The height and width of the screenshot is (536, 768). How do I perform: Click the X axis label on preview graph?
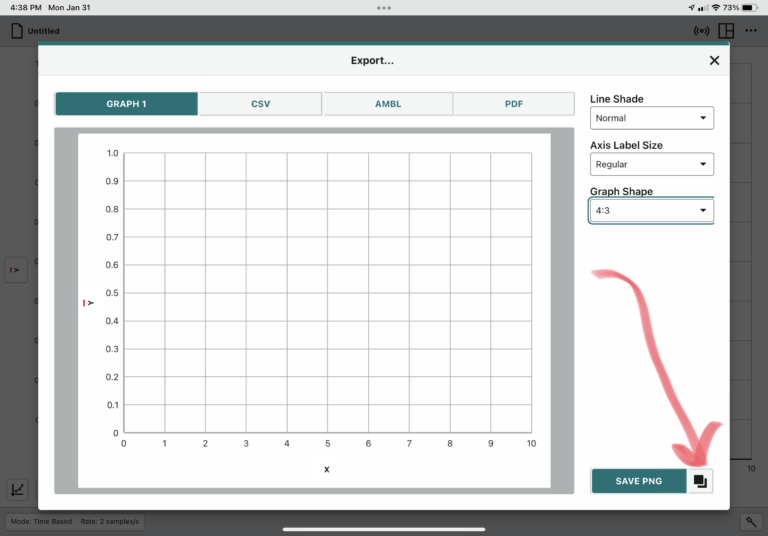(327, 469)
